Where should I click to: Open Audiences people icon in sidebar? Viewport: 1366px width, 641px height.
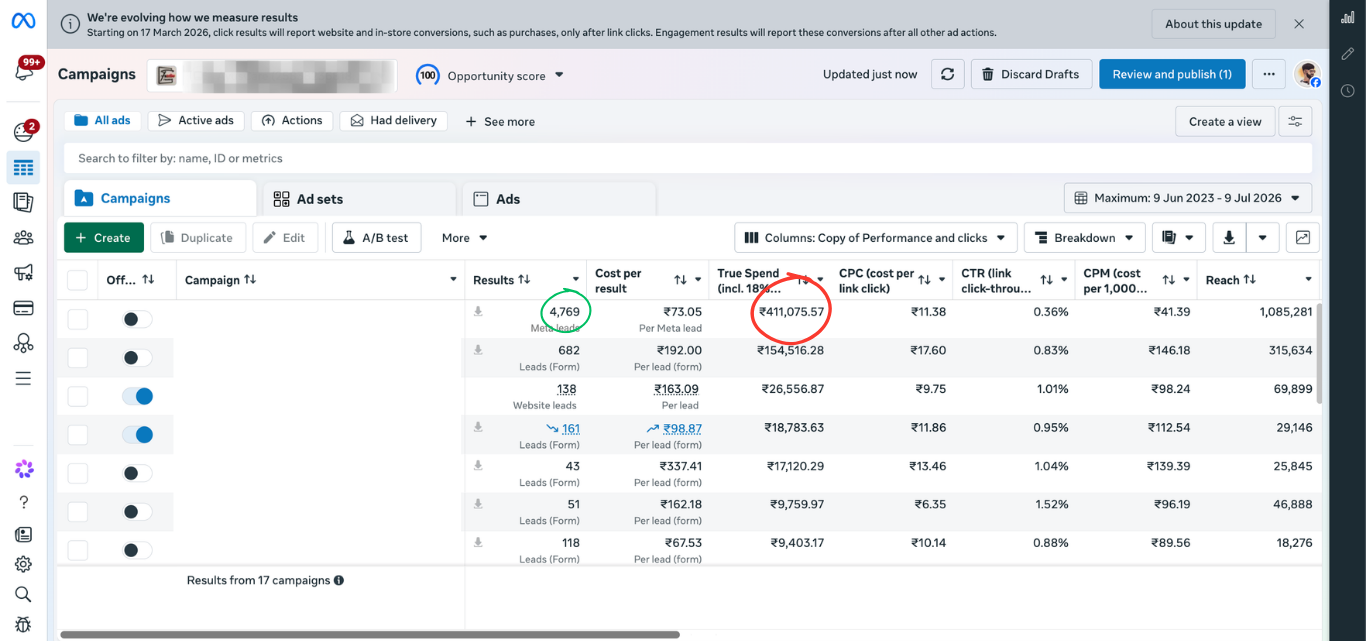(x=23, y=238)
